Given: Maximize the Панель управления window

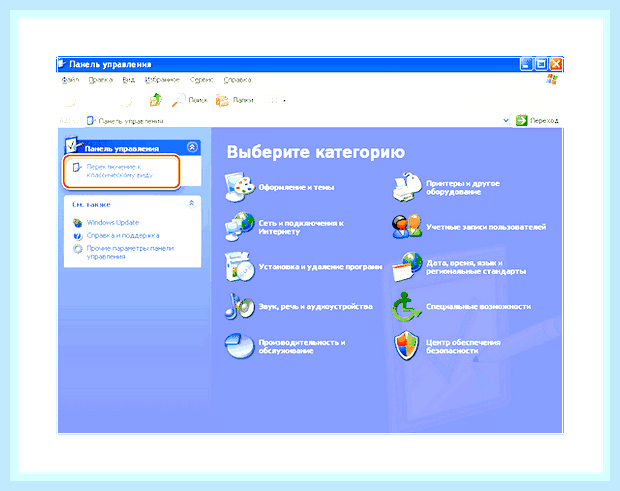Looking at the screenshot, I should click(541, 64).
